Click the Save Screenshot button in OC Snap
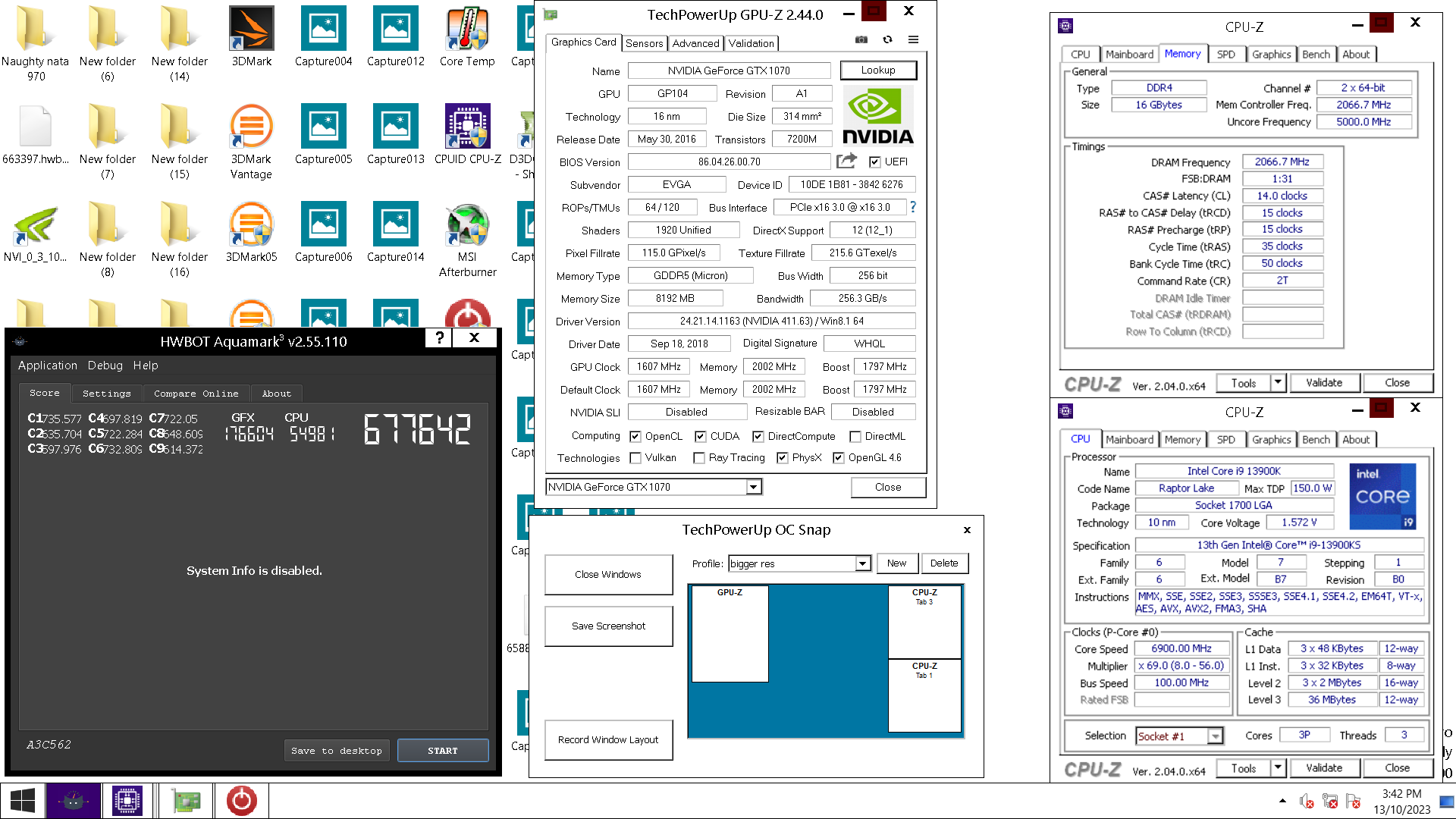The image size is (1456, 819). [608, 626]
